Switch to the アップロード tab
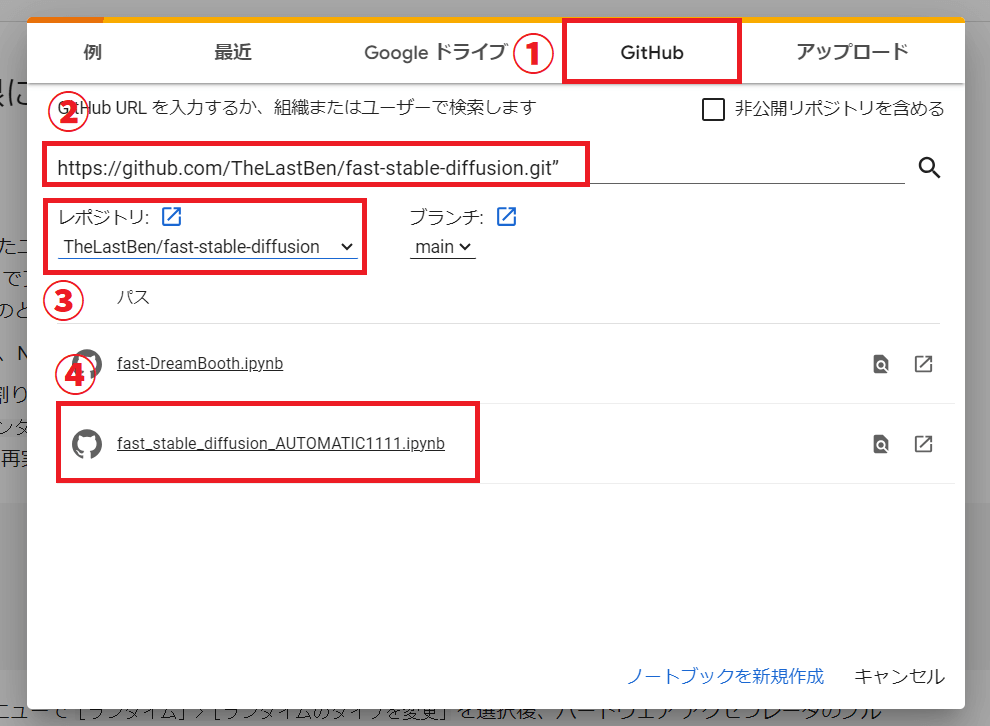This screenshot has height=726, width=990. click(852, 52)
